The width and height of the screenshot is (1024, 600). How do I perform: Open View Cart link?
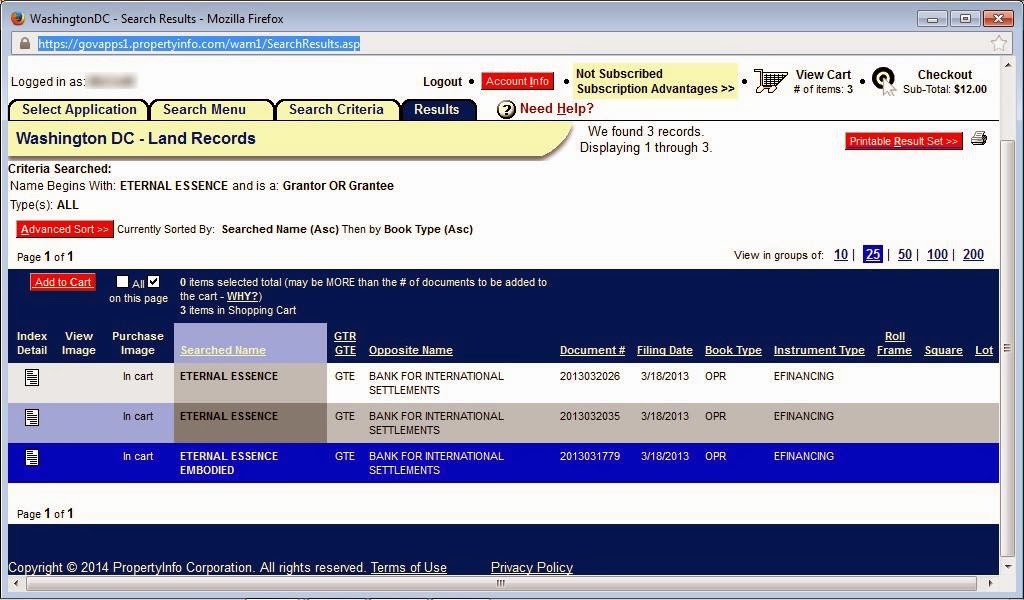click(823, 75)
